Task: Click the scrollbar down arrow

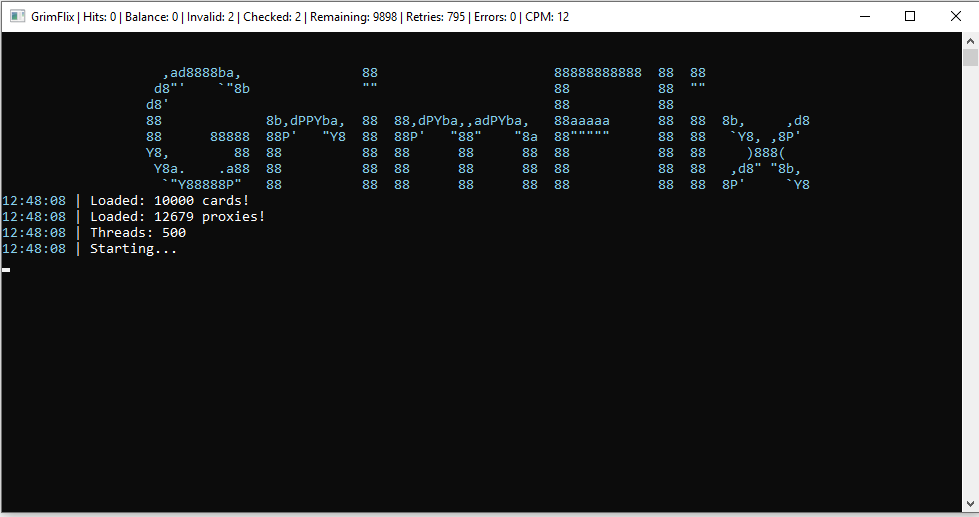Action: [x=970, y=503]
